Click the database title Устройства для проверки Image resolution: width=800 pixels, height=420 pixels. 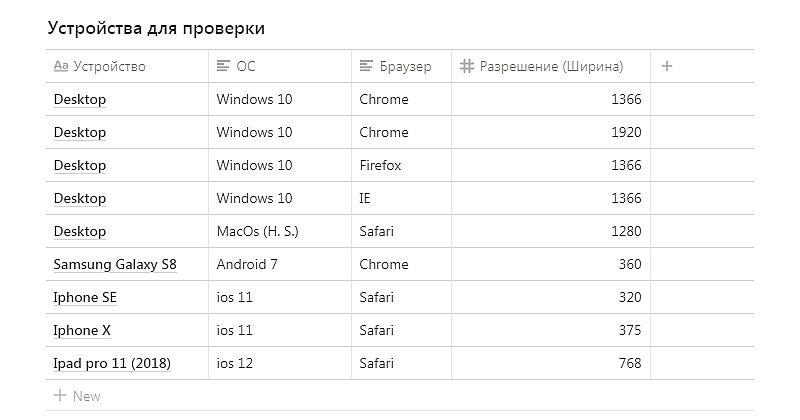point(156,28)
